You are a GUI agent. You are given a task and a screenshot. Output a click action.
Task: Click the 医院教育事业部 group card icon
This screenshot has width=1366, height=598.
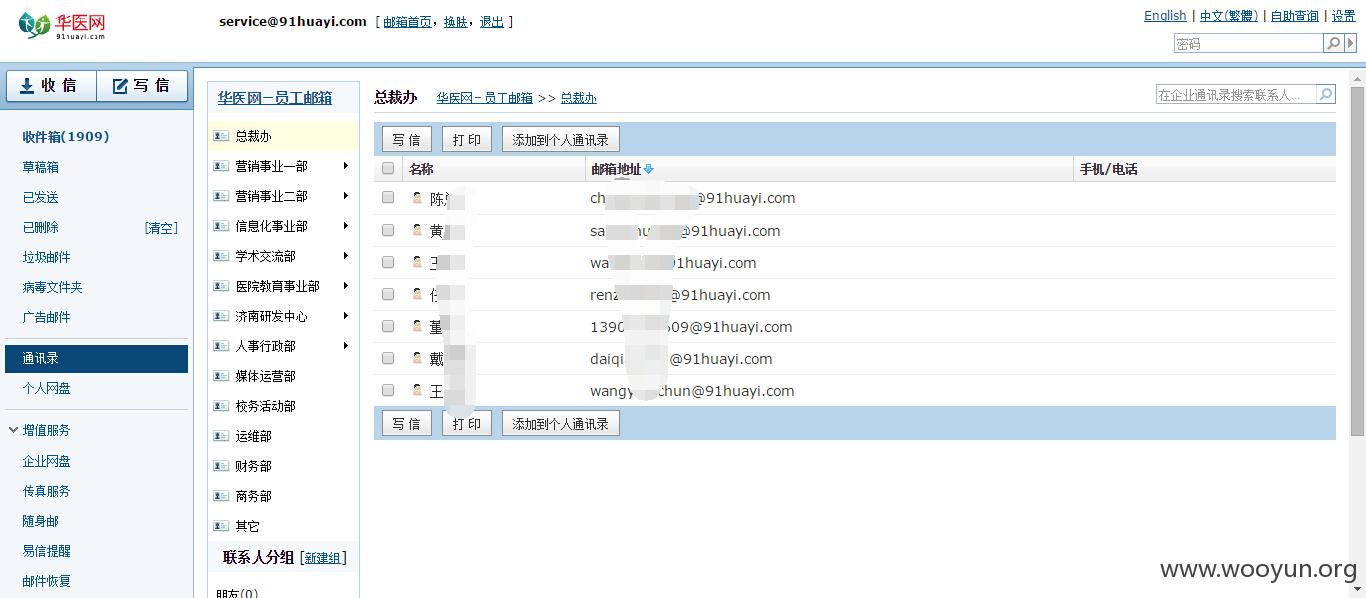point(221,286)
